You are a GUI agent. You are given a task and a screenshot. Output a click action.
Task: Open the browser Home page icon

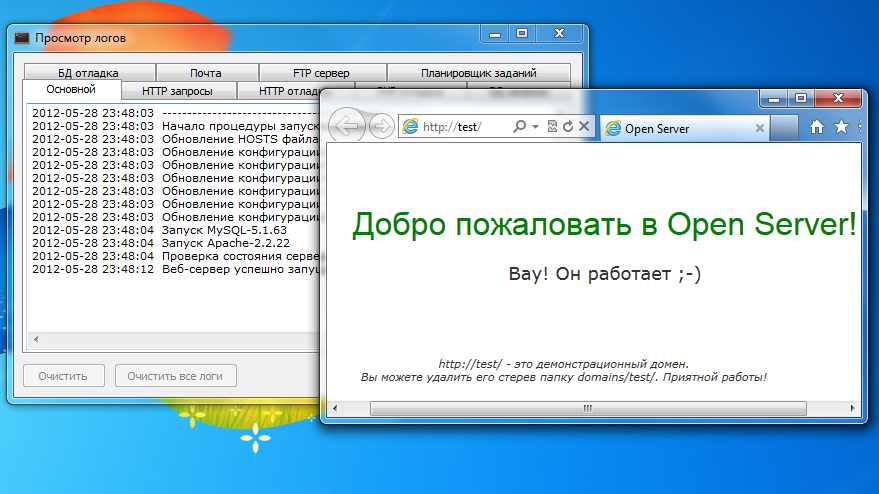[x=817, y=127]
